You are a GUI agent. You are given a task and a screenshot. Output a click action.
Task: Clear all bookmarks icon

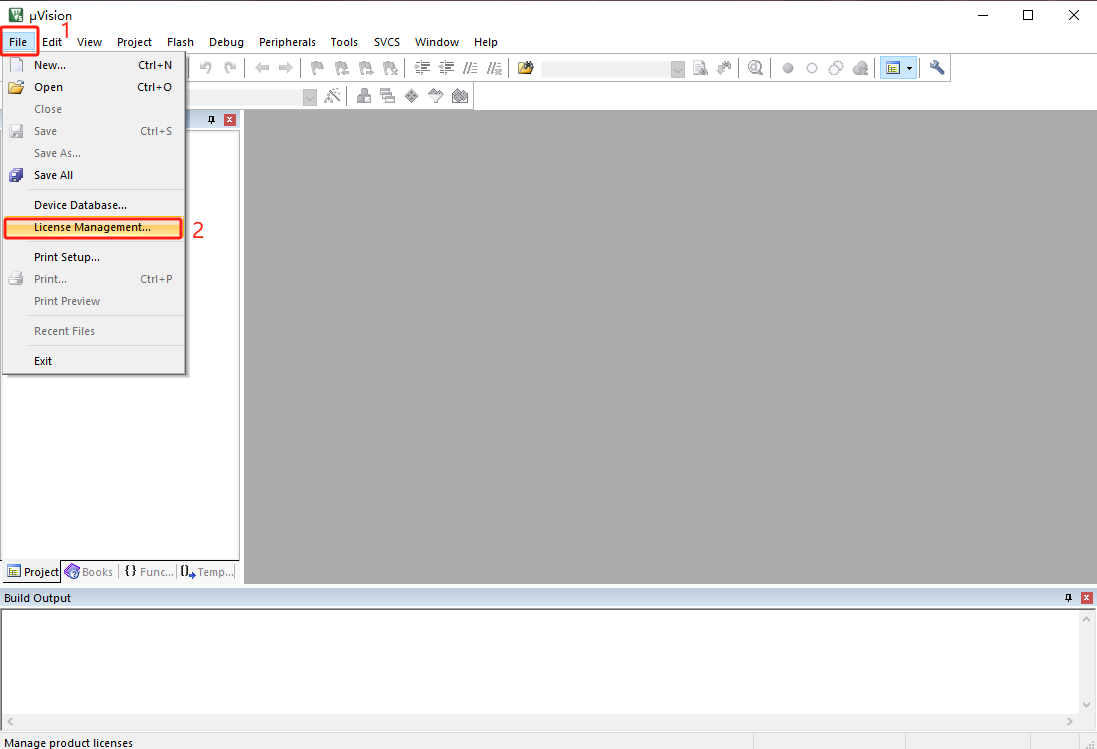390,68
